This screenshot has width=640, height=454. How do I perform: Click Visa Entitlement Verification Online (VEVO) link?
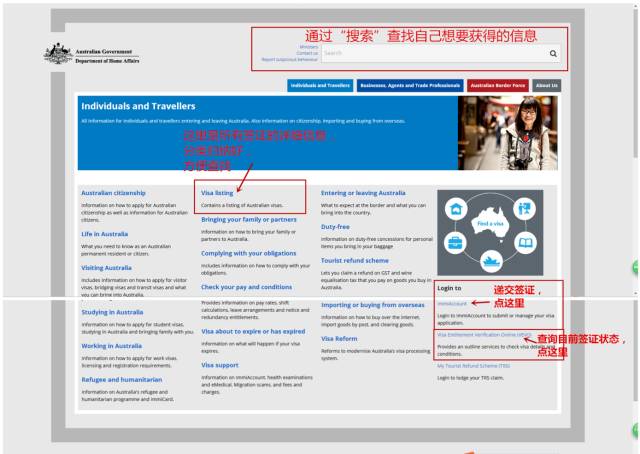click(x=484, y=335)
